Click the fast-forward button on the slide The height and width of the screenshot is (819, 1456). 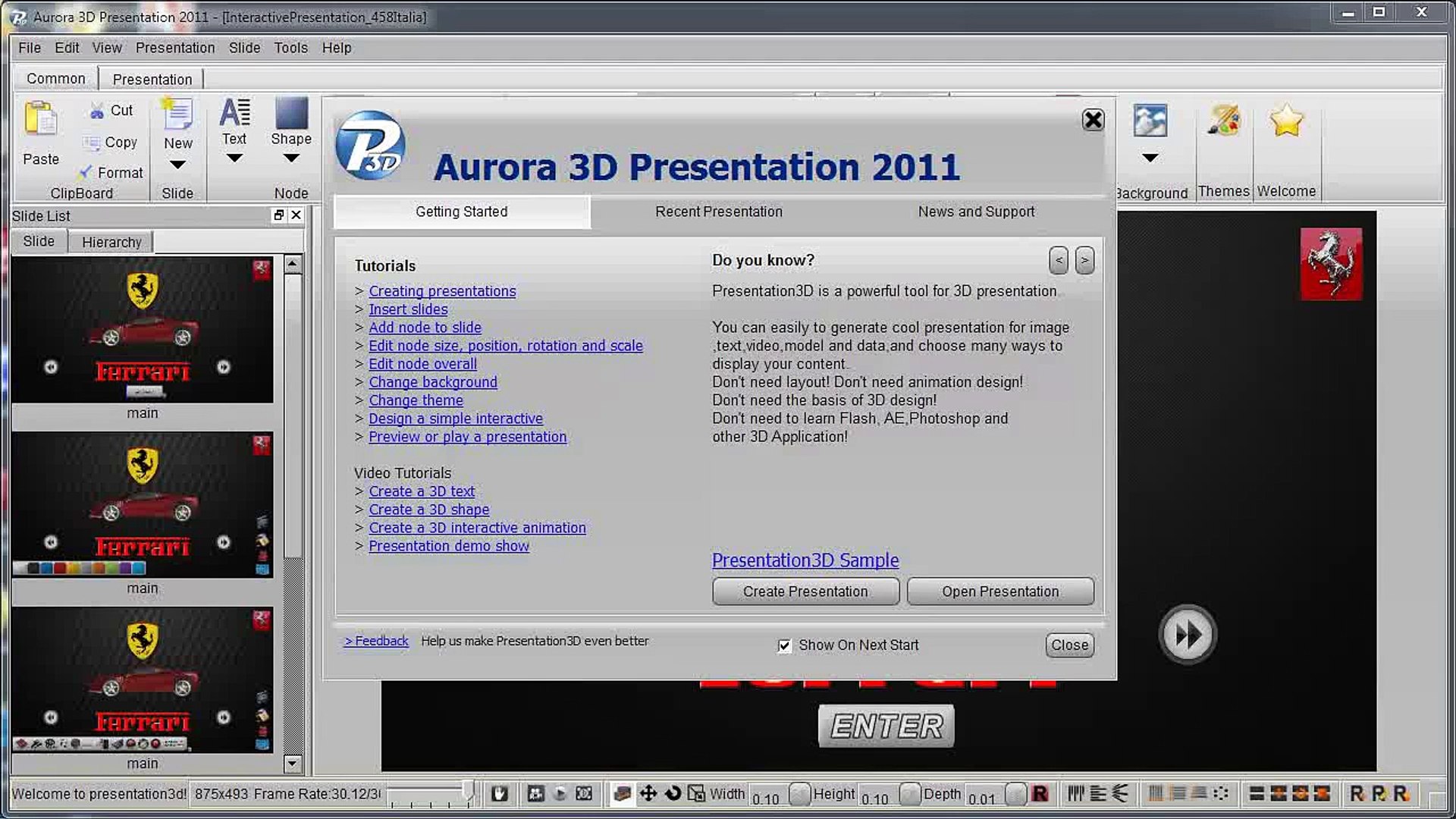pyautogui.click(x=1187, y=635)
